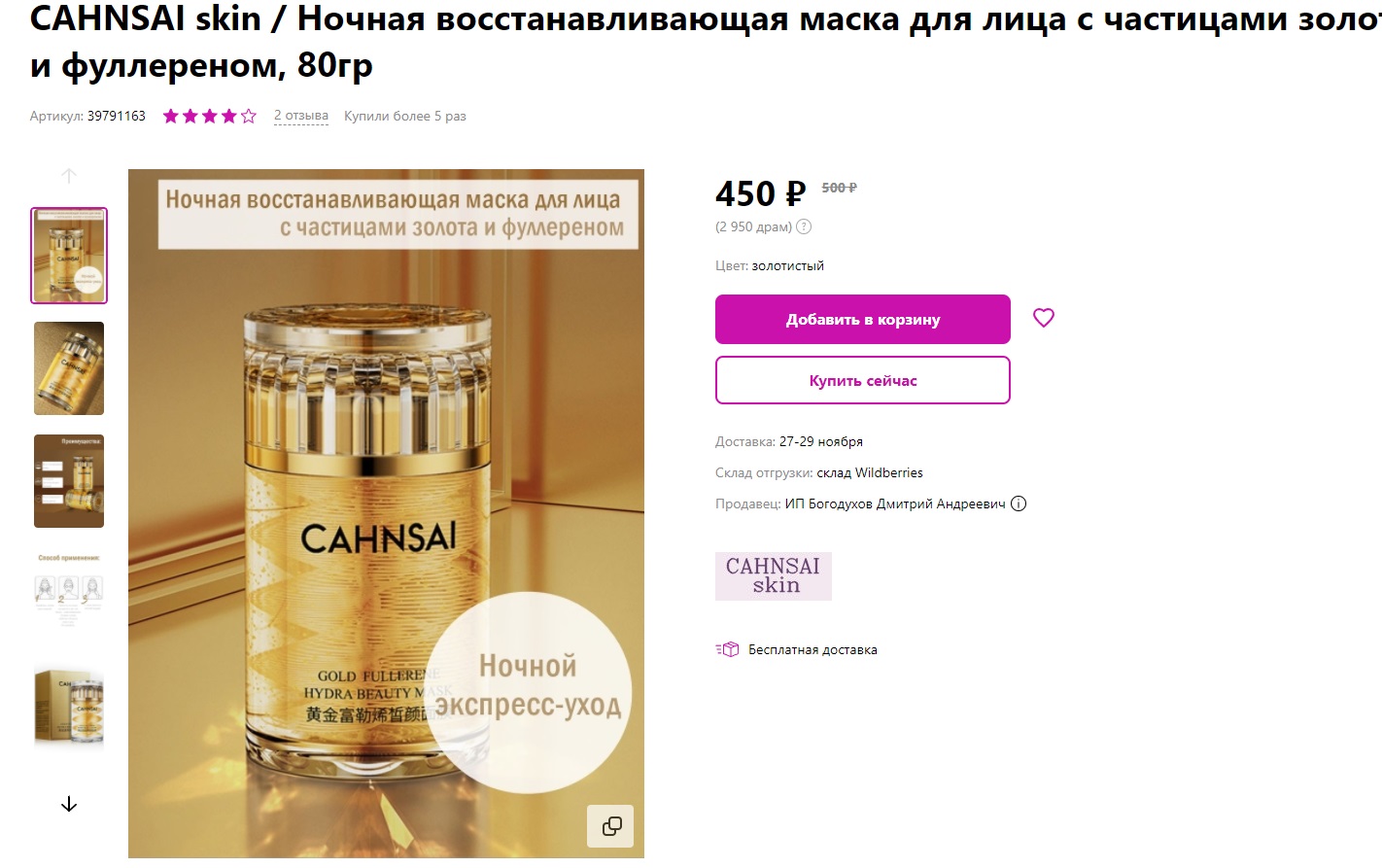Select fourth thumbnail showing application method
This screenshot has height=868, width=1382.
point(69,592)
